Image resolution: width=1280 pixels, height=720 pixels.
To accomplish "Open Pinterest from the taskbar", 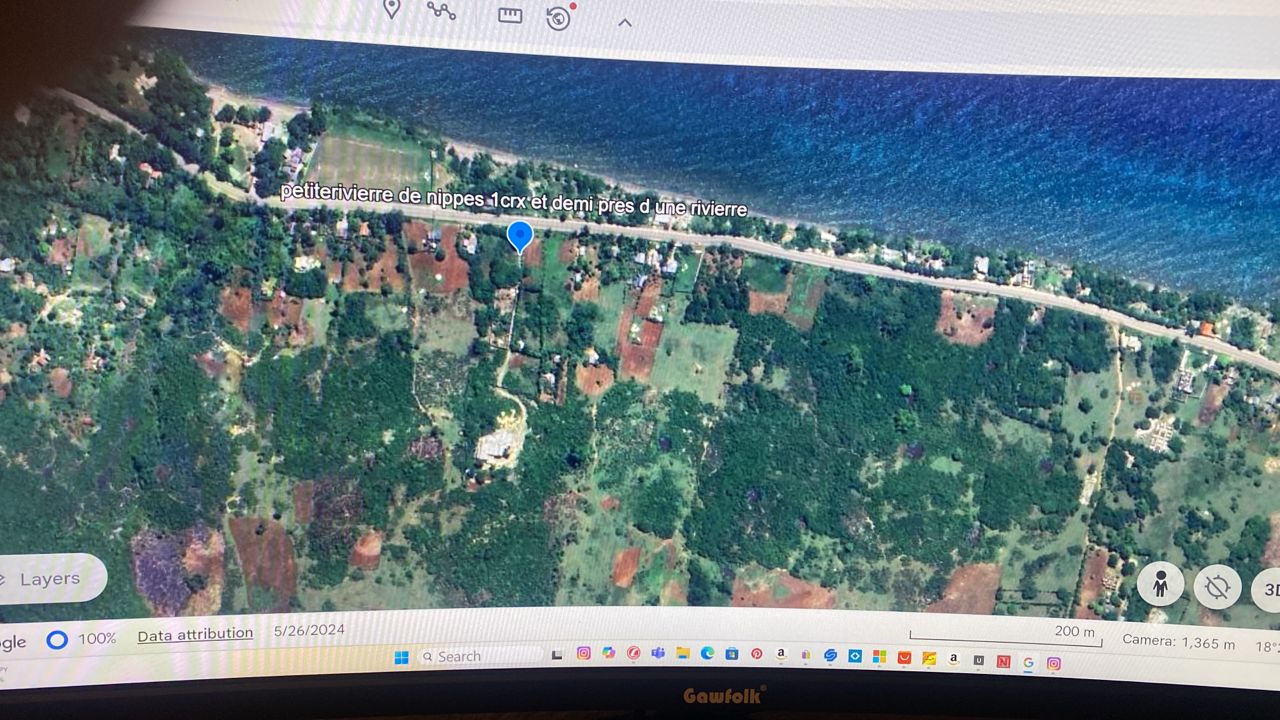I will coord(756,654).
